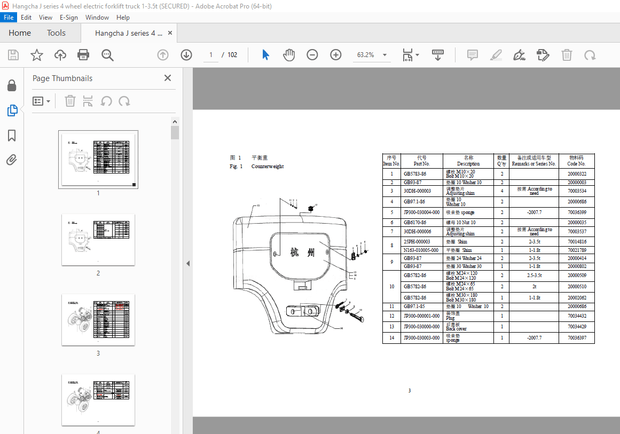Screen dimensions: 620x434
Task: Open the security lock panel icon
Action: point(12,85)
